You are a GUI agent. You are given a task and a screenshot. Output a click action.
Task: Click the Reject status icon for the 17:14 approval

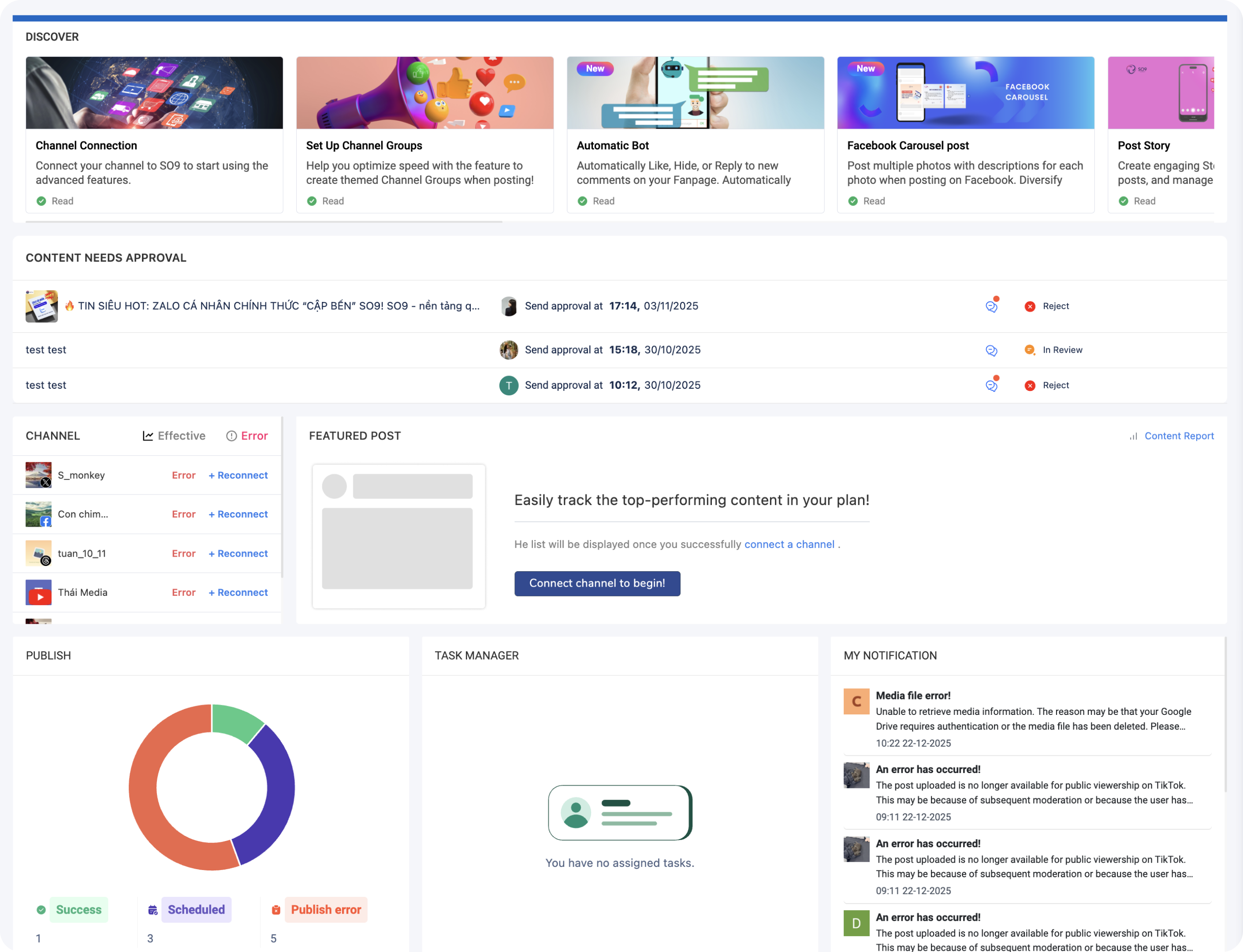[x=1030, y=306]
